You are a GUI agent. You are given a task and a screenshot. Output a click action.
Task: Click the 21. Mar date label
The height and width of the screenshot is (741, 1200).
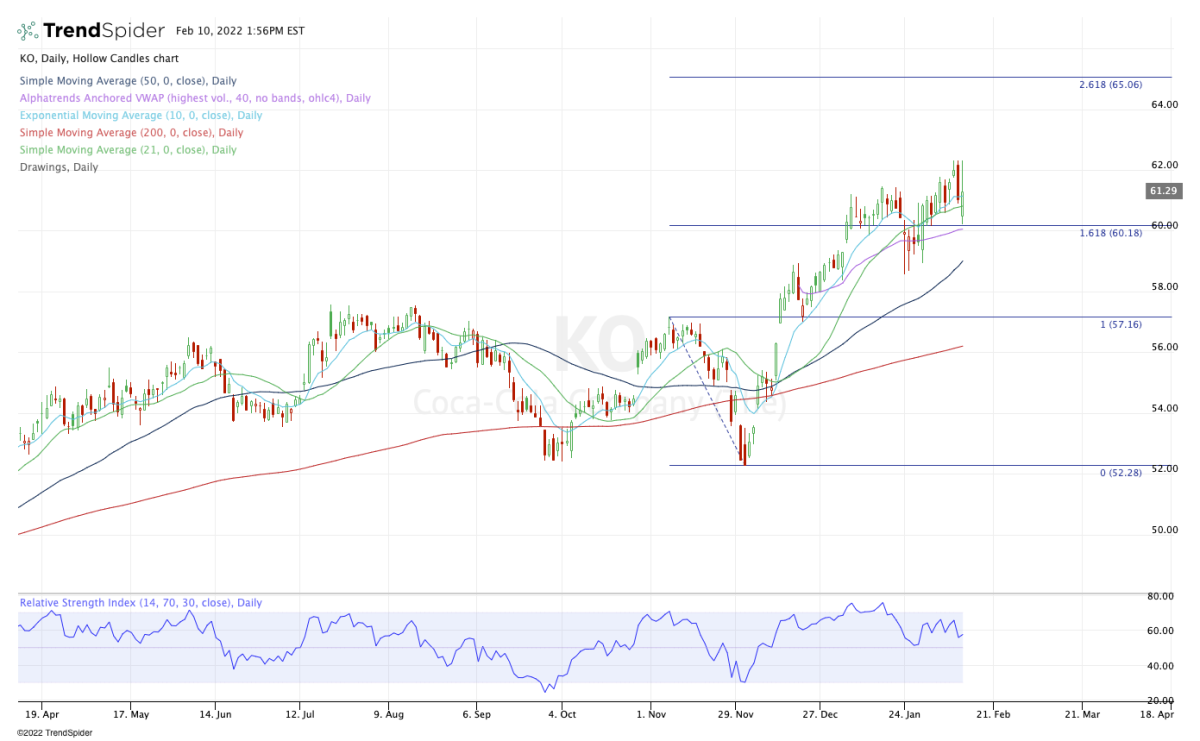click(x=1082, y=715)
